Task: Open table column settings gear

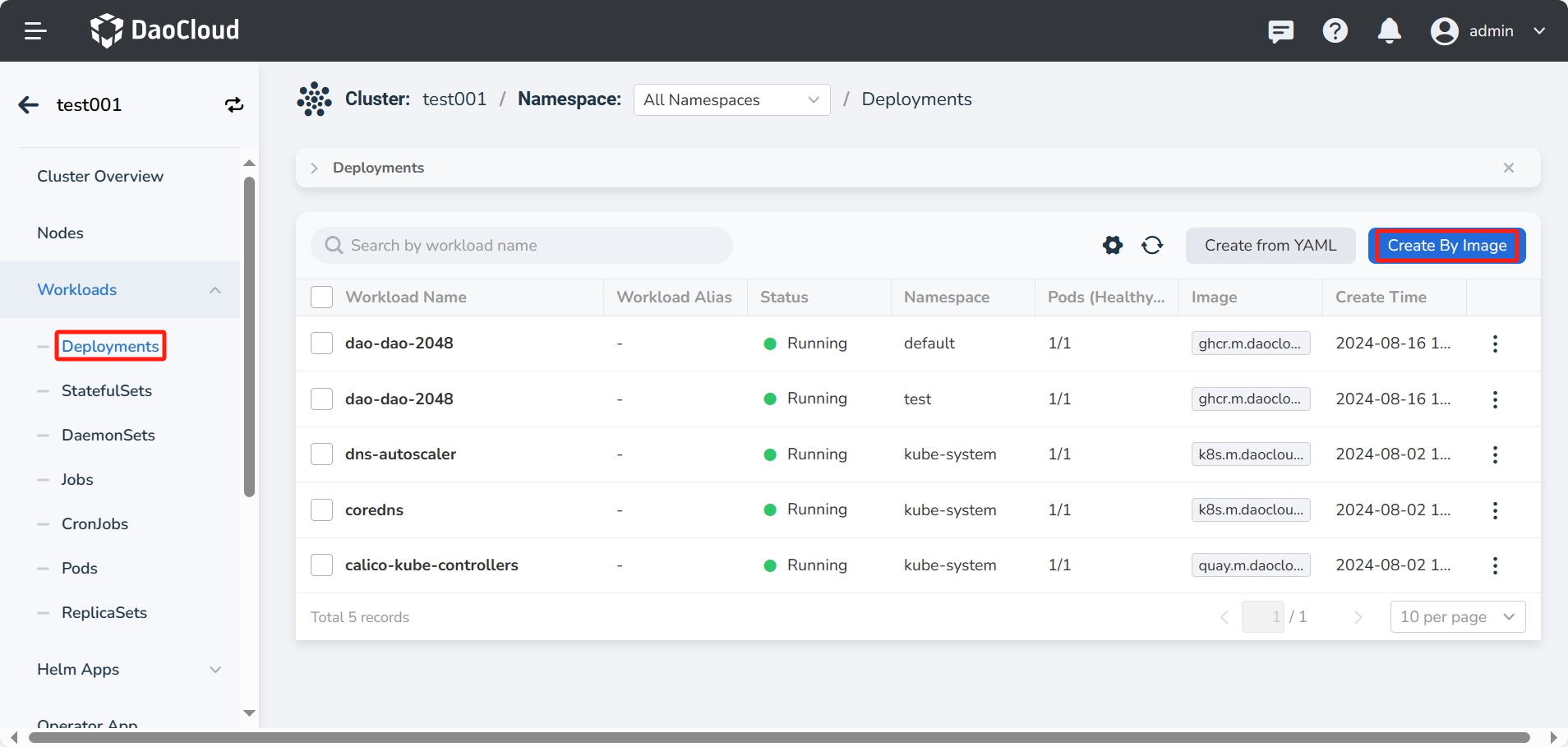Action: [x=1113, y=246]
